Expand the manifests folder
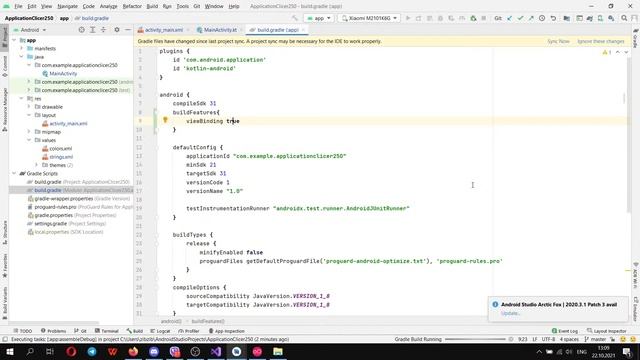 point(22,48)
